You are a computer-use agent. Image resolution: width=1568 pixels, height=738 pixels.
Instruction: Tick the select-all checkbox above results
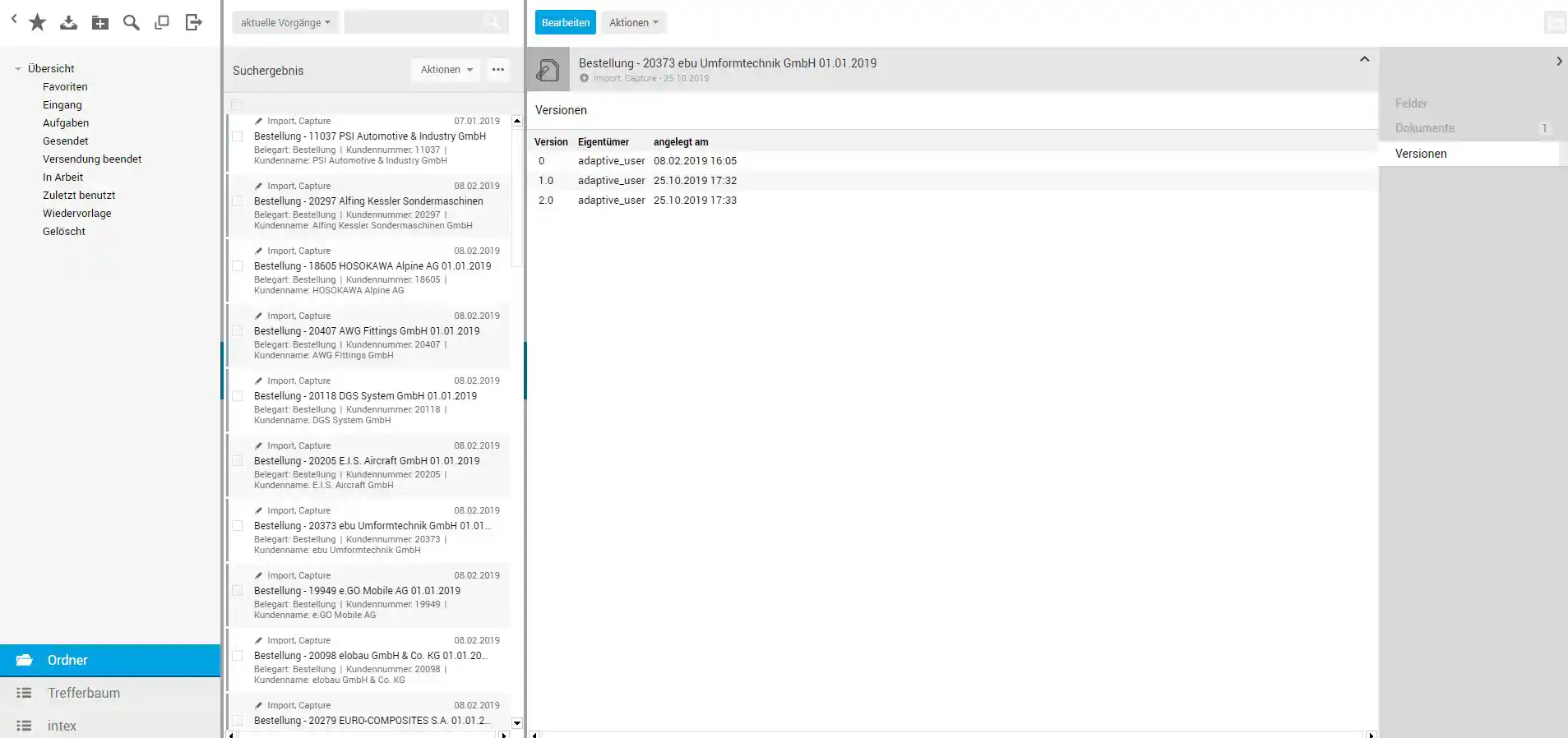[x=237, y=105]
